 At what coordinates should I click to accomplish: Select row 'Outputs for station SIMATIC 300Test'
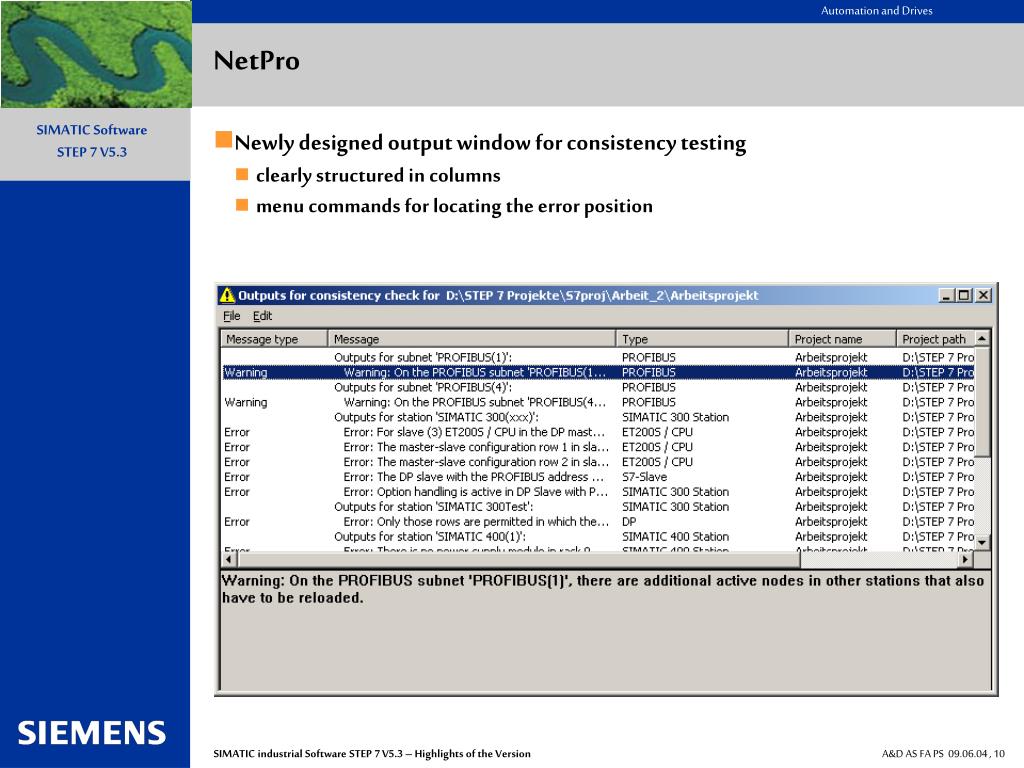point(598,507)
